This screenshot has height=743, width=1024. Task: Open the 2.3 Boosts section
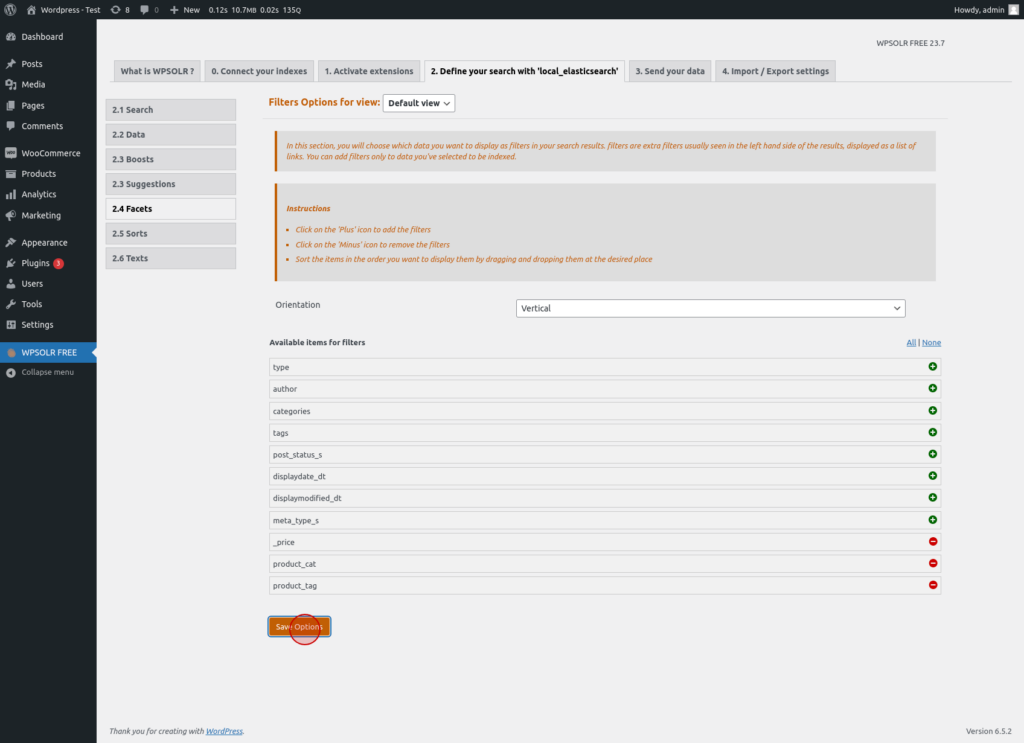tap(170, 159)
